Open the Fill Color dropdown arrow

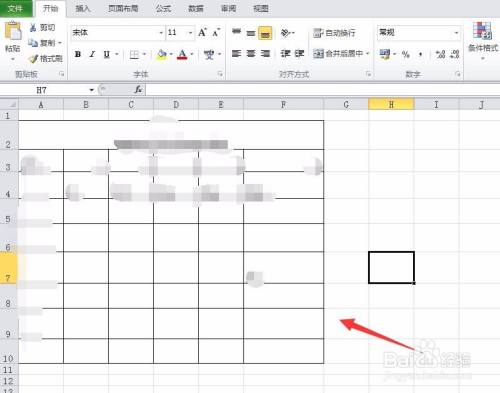point(171,54)
